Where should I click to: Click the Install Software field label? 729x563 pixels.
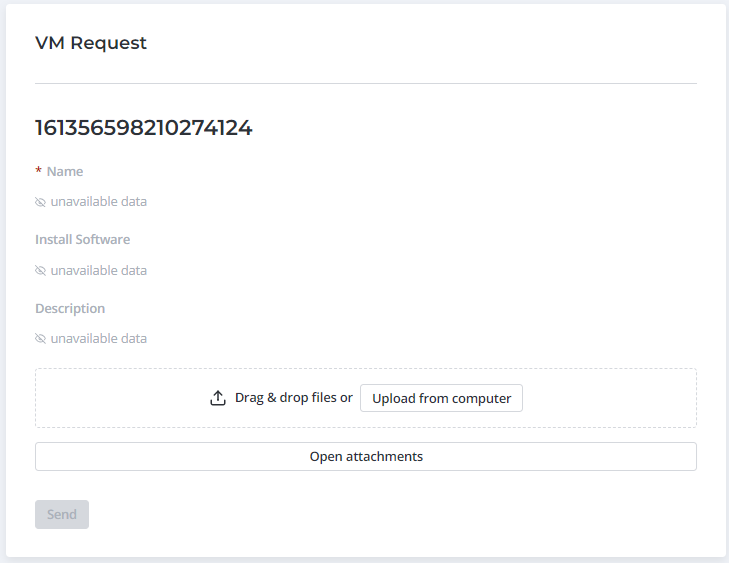[82, 240]
